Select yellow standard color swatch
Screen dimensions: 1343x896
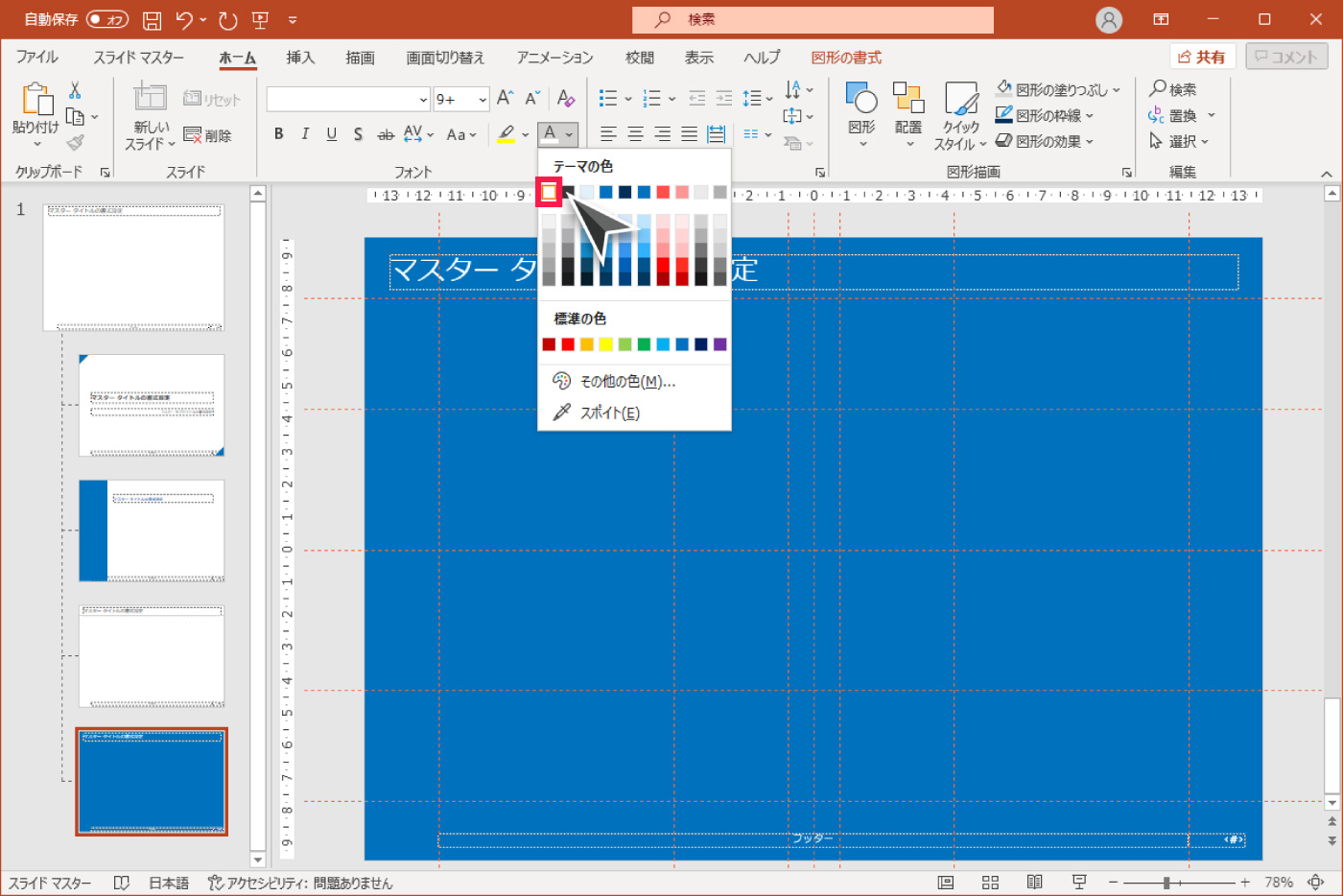click(605, 344)
